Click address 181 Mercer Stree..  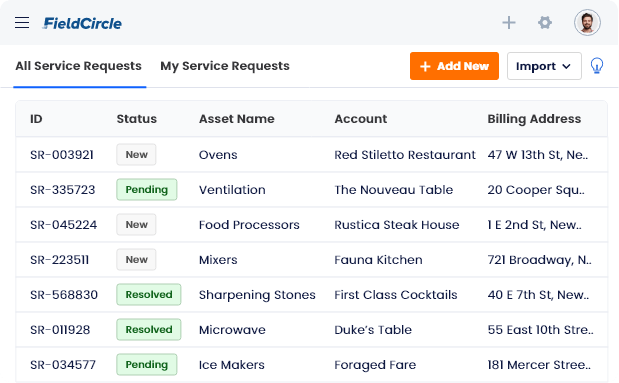click(x=539, y=365)
